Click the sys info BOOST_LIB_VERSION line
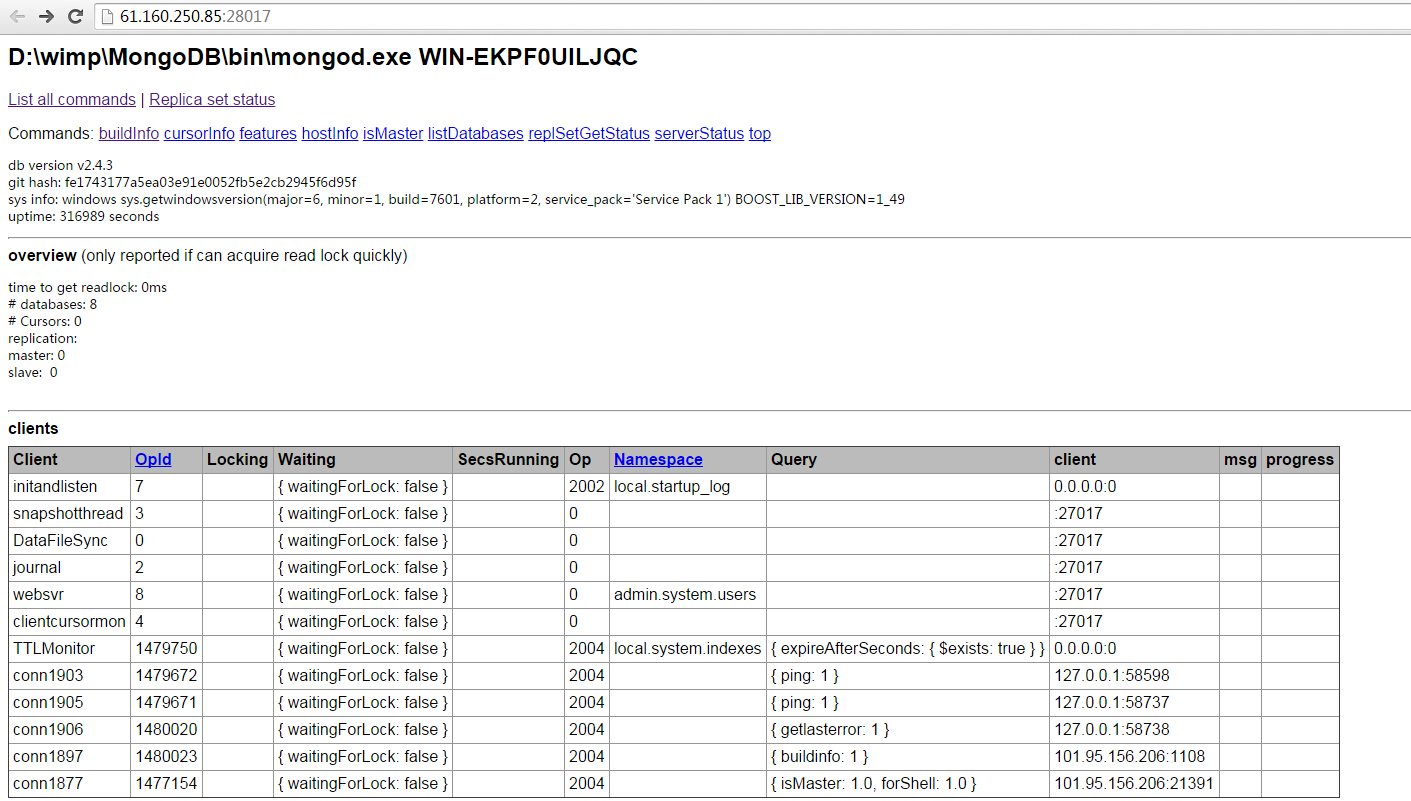1411x801 pixels. 456,199
